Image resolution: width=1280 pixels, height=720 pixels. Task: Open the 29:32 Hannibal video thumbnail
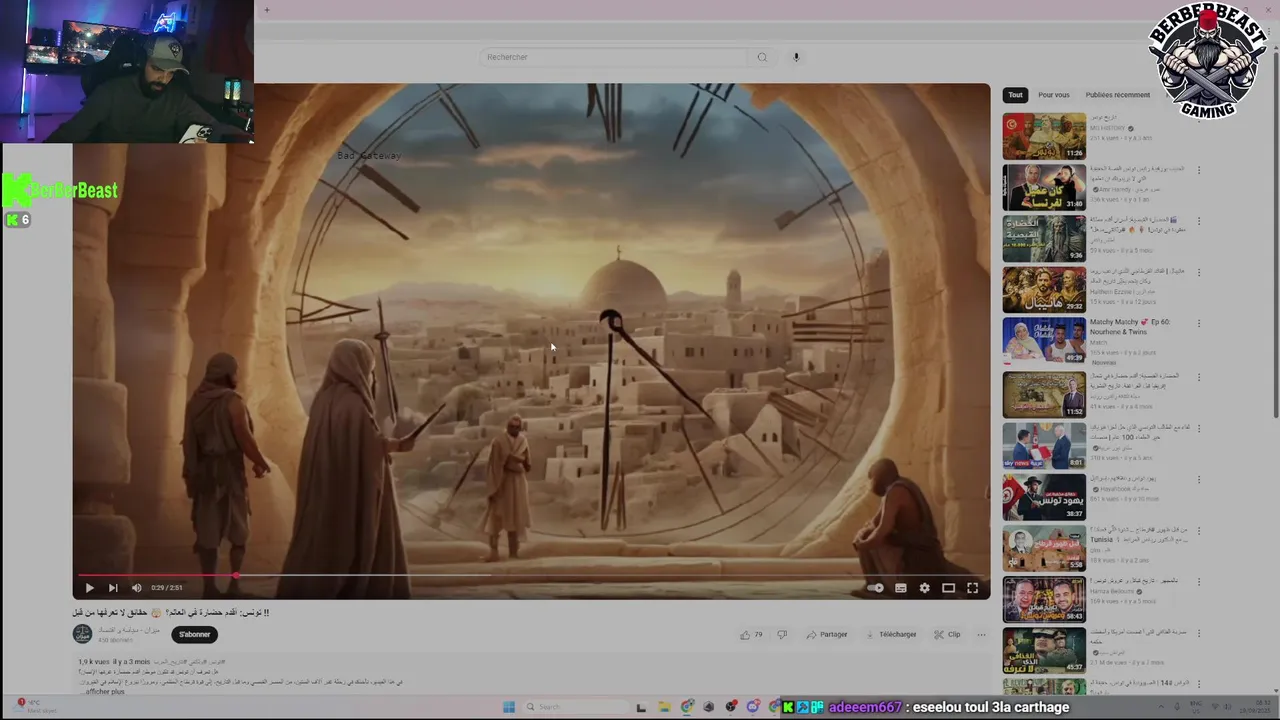(x=1044, y=289)
